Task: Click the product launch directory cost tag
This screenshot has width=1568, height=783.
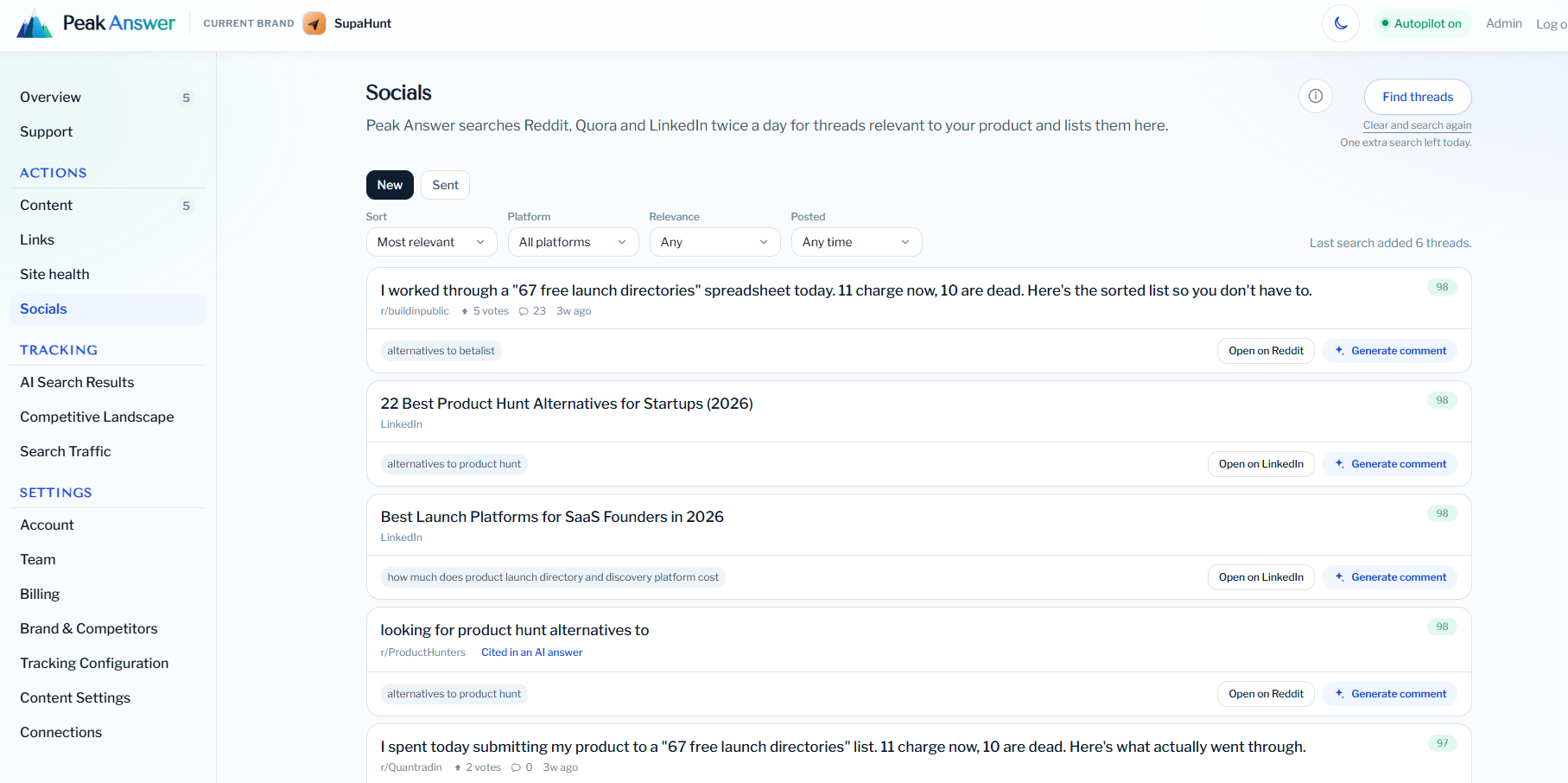Action: (553, 577)
